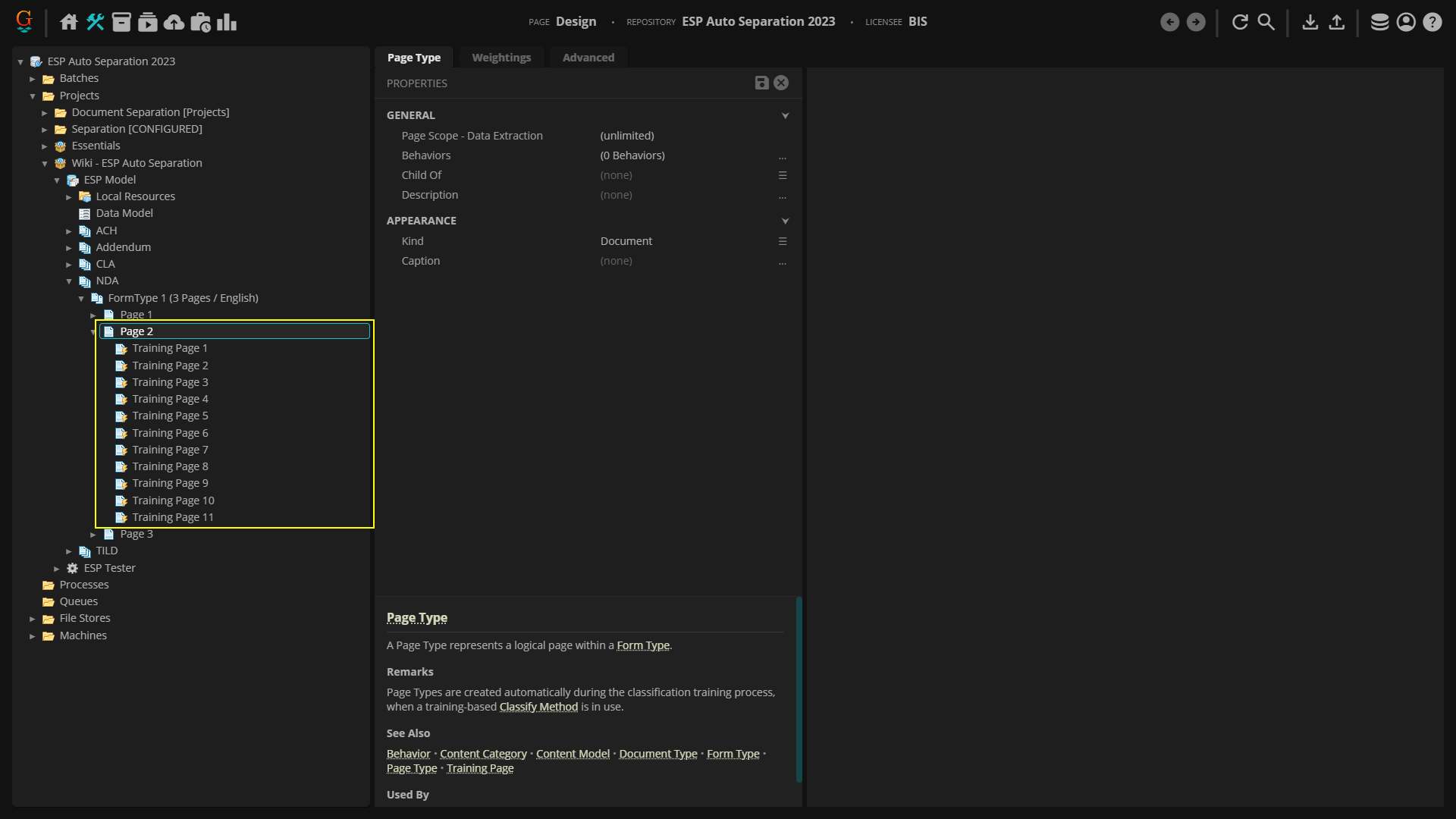Viewport: 1456px width, 819px height.
Task: Select Training Page 5 in tree
Action: [x=170, y=416]
